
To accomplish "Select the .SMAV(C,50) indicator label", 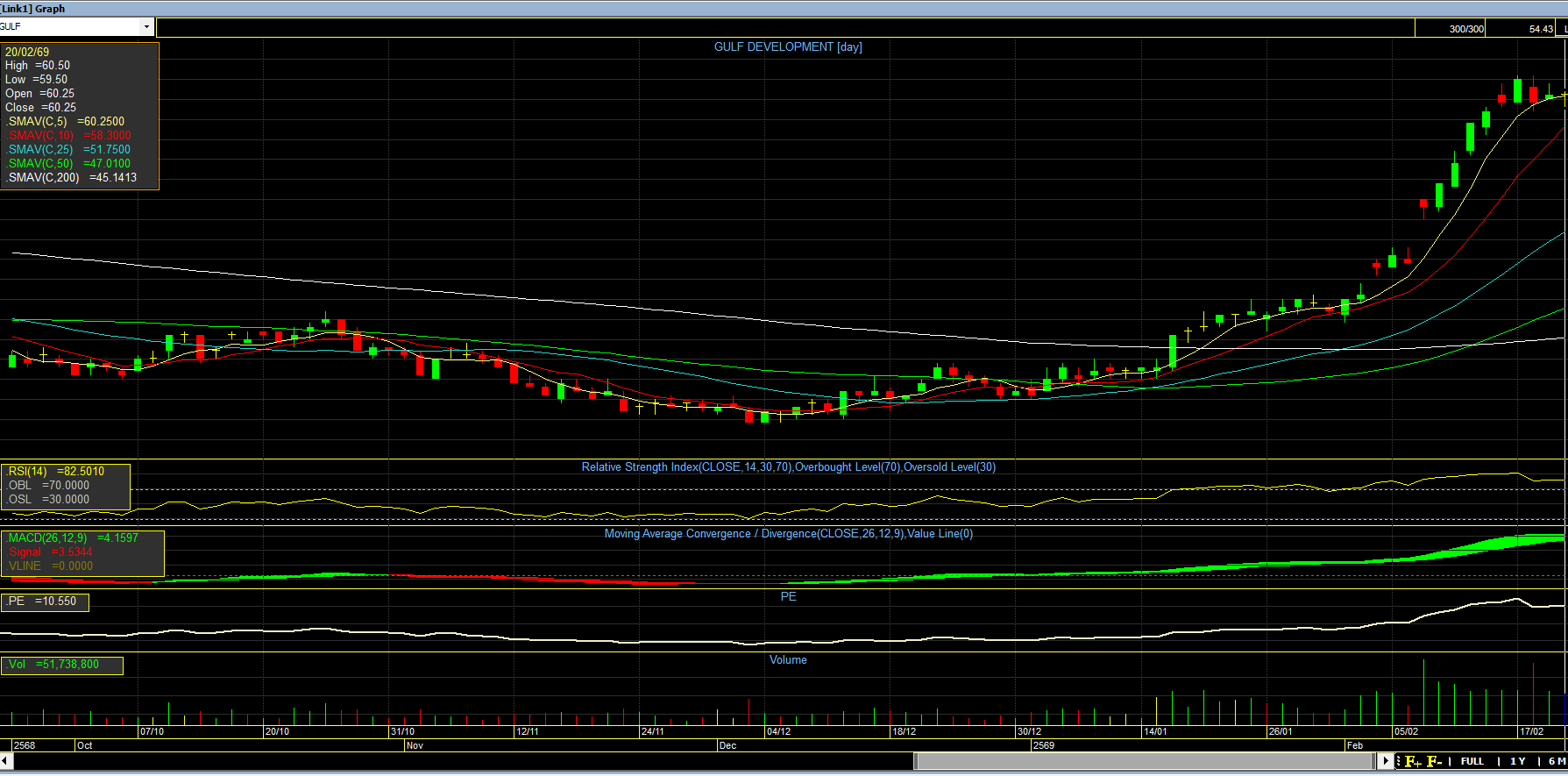I will click(68, 164).
